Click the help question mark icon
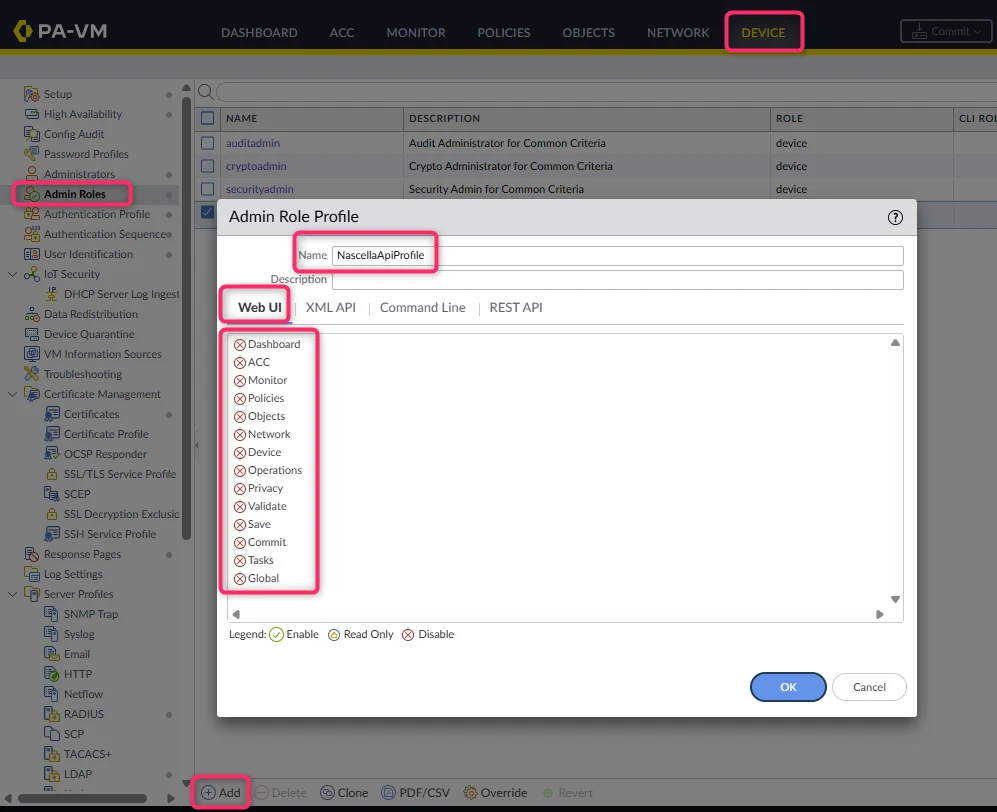The height and width of the screenshot is (812, 997). pyautogui.click(x=895, y=217)
